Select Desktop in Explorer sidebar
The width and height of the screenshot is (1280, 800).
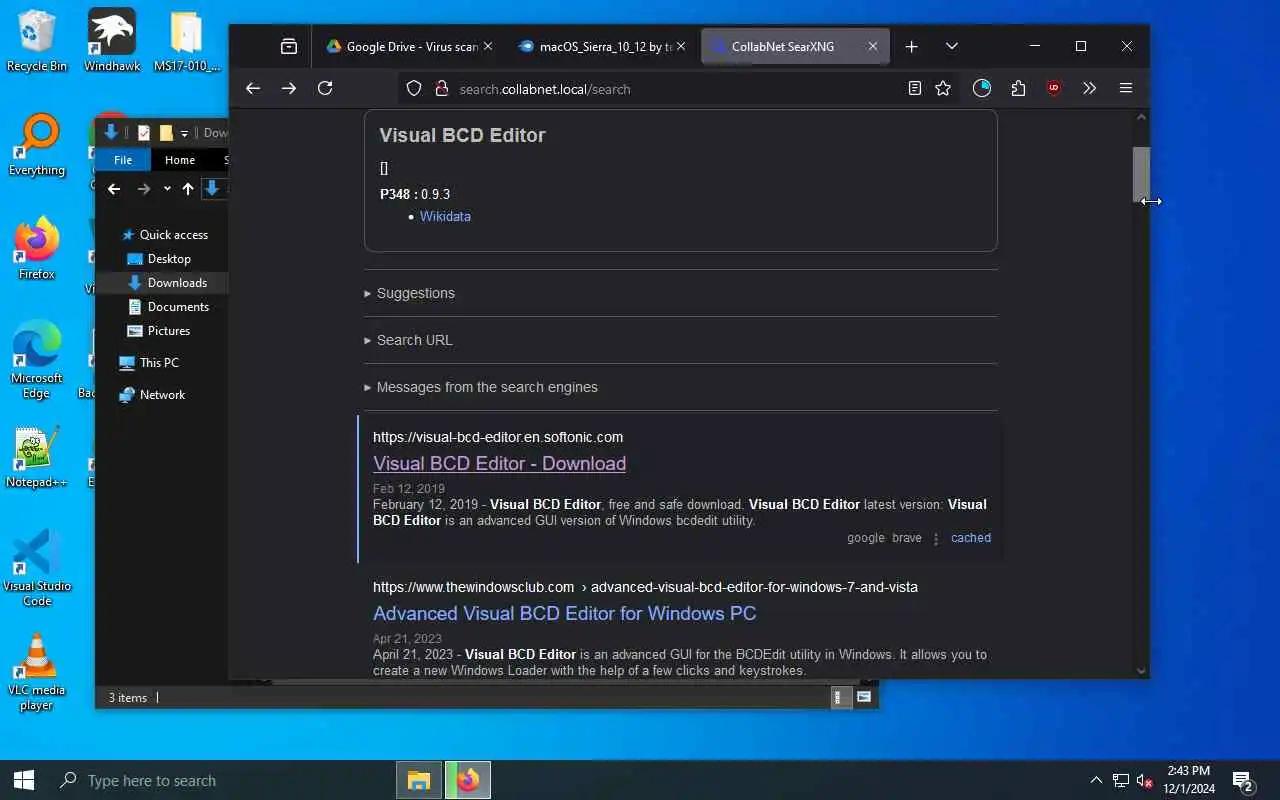point(159,259)
